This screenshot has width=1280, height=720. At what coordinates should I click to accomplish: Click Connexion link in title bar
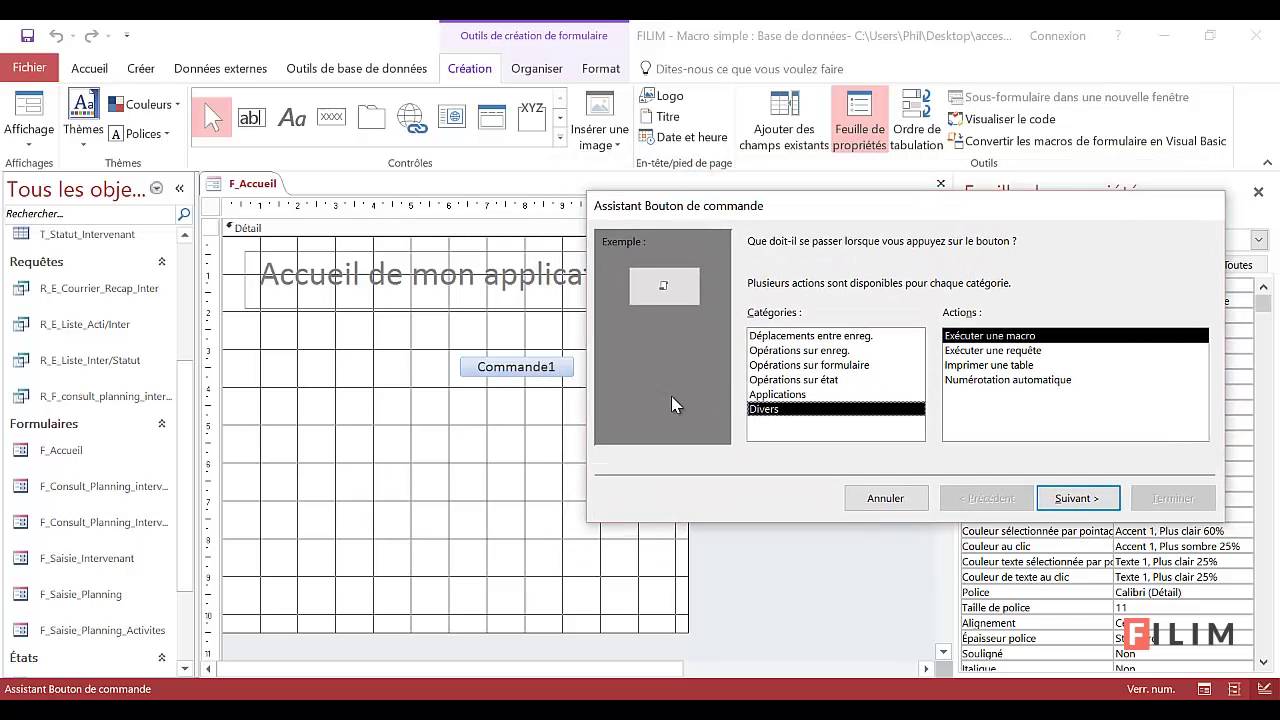[x=1057, y=36]
